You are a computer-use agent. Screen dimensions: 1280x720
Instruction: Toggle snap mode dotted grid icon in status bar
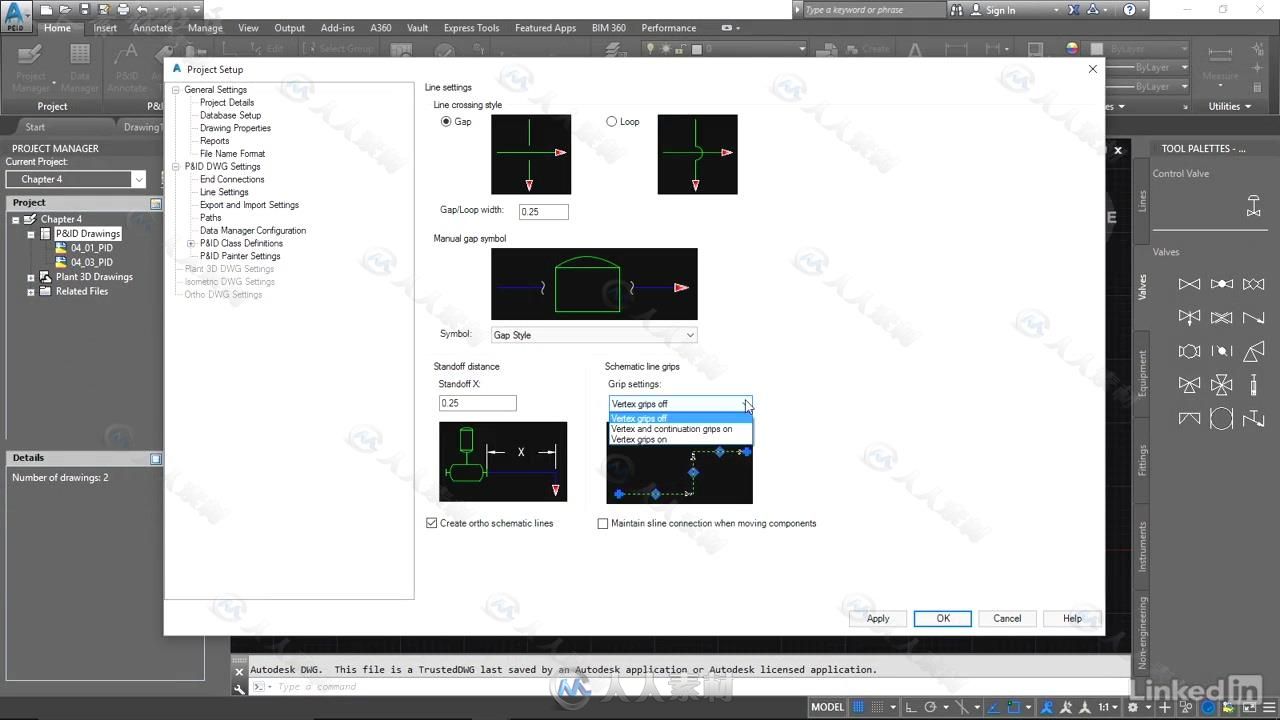coord(878,707)
